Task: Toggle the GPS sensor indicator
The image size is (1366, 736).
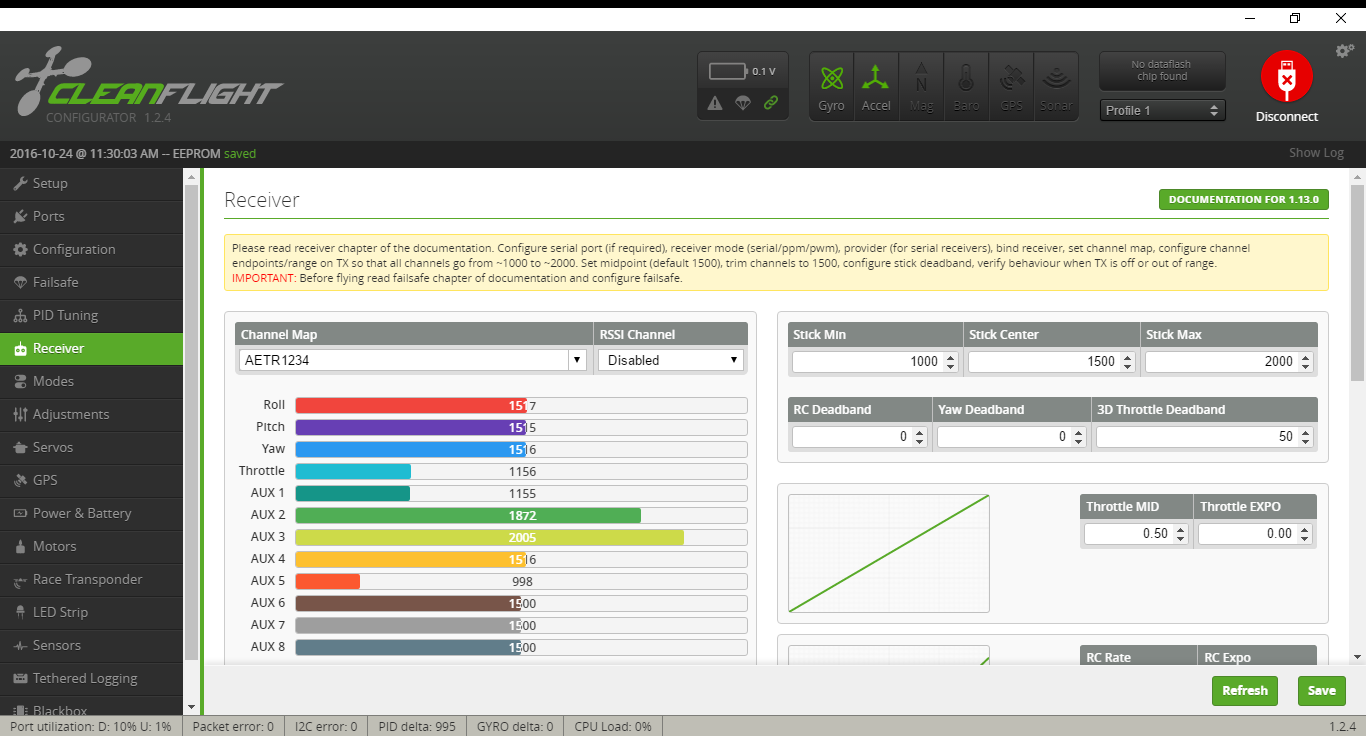Action: (1011, 85)
